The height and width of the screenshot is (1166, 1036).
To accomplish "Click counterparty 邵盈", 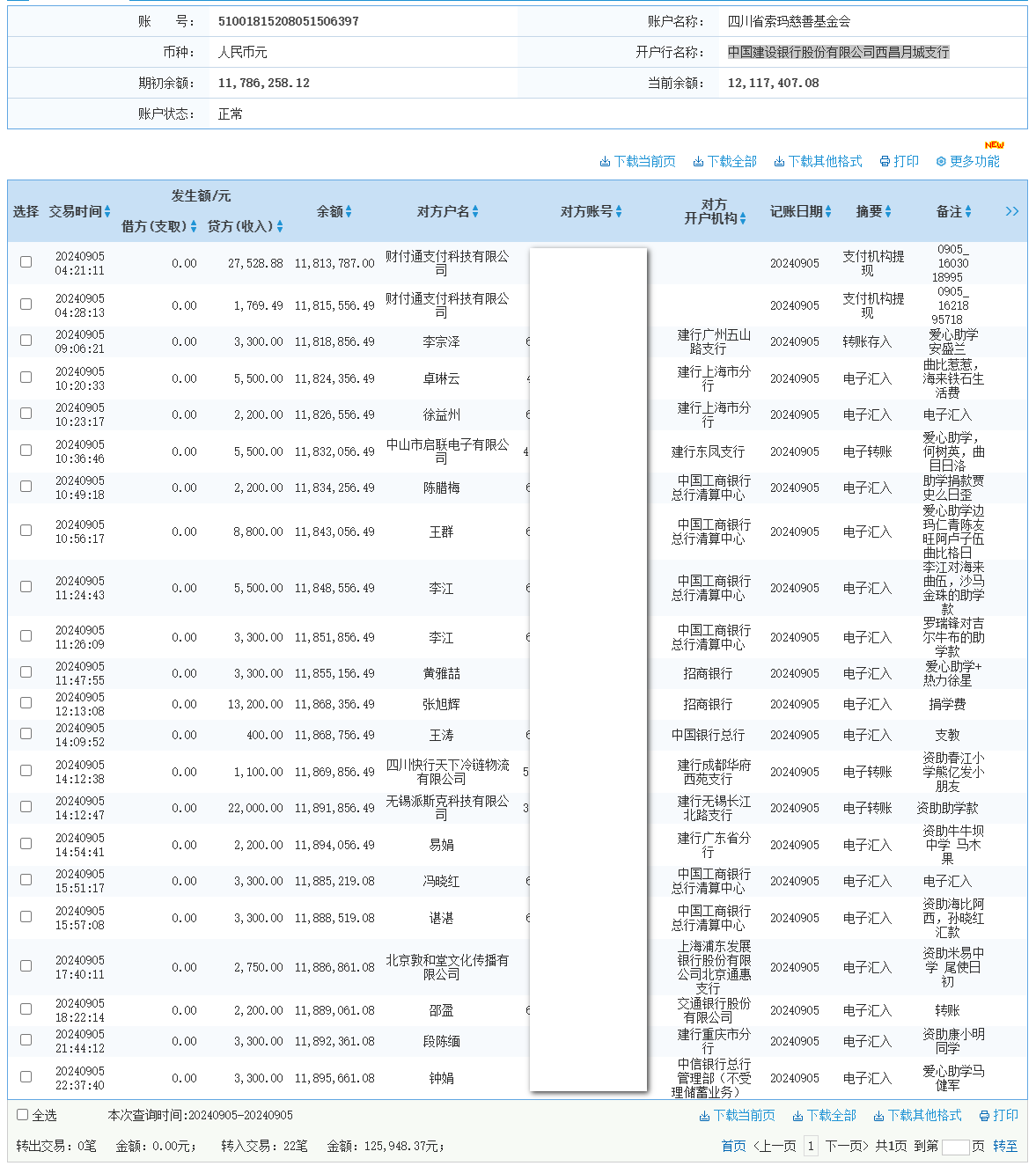I will tap(441, 1010).
